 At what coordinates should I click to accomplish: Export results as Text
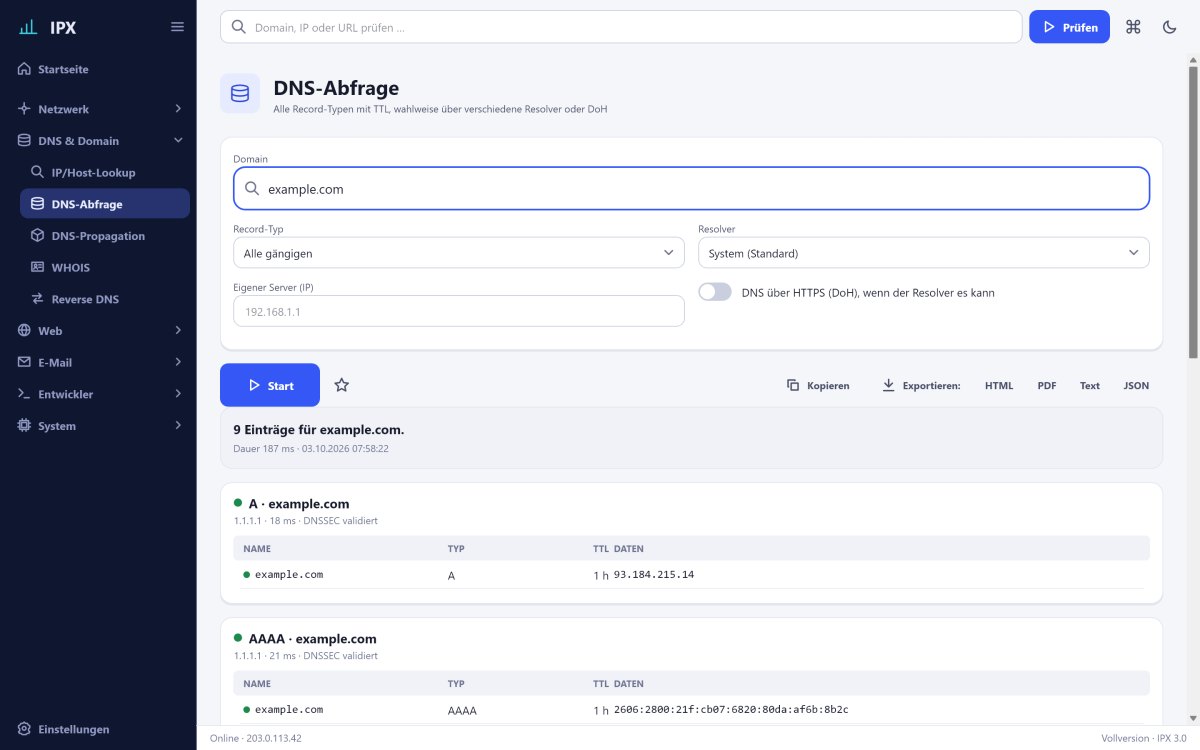[1090, 385]
